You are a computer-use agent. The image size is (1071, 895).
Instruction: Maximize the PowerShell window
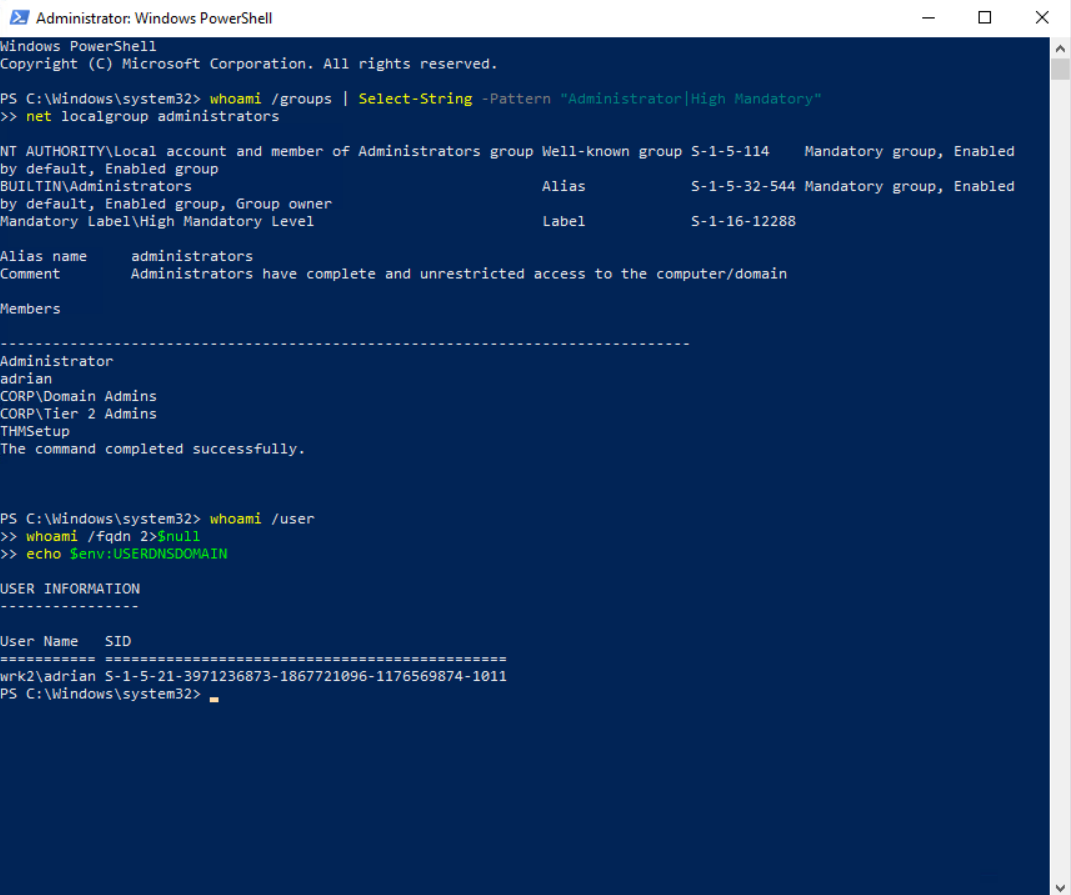(985, 18)
